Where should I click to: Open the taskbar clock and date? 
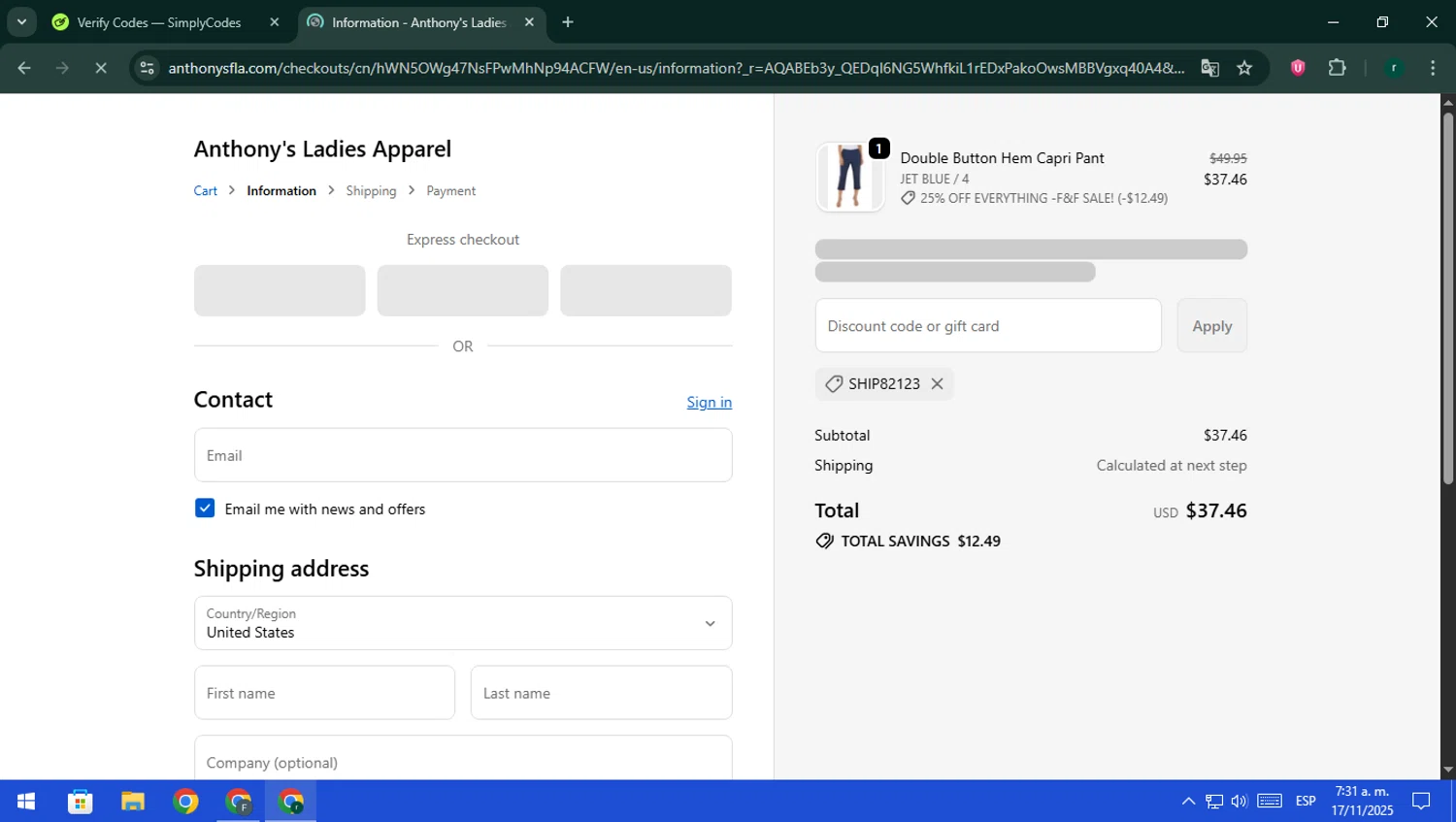[1362, 802]
